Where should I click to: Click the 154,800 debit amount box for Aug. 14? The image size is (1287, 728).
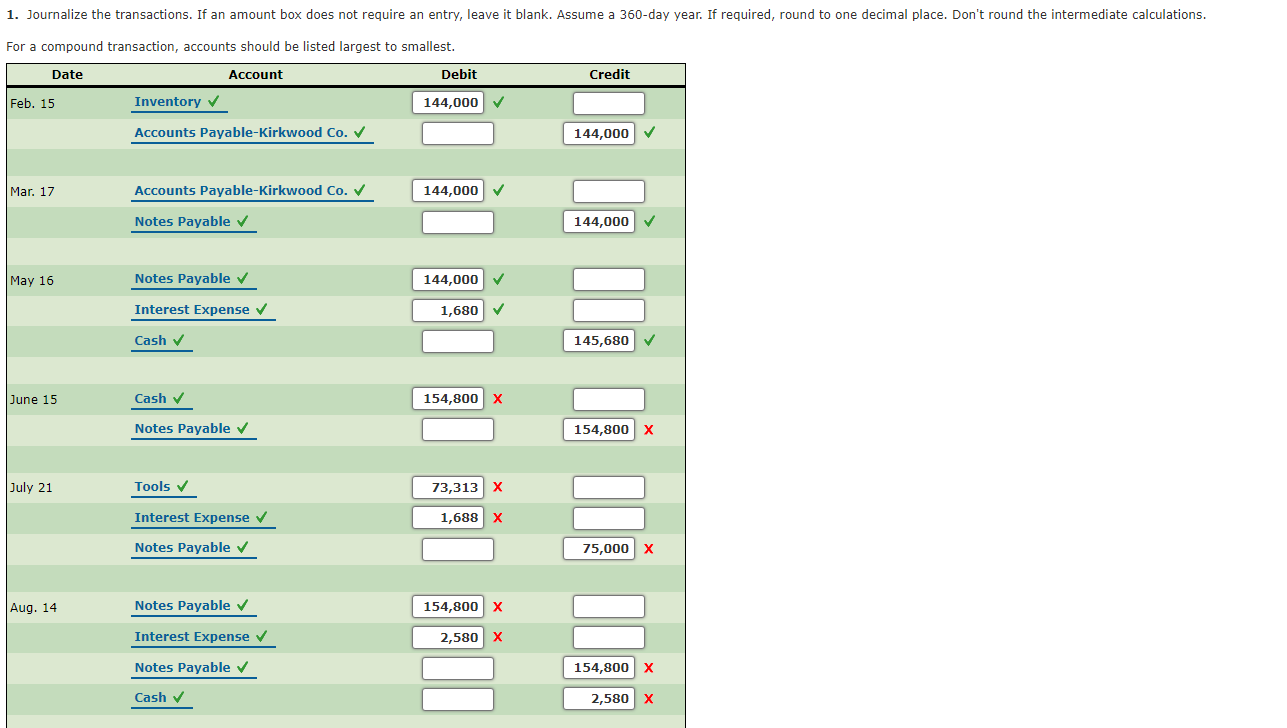(x=447, y=606)
